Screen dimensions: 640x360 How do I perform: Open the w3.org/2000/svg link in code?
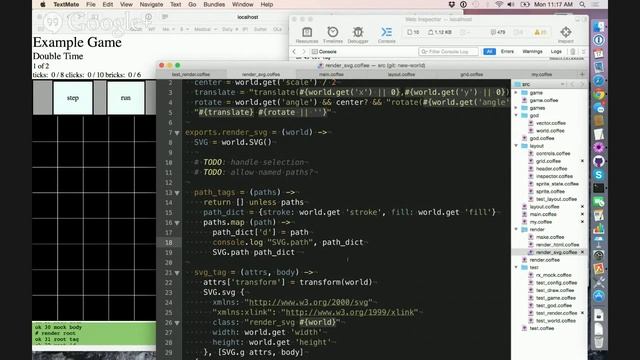point(309,302)
